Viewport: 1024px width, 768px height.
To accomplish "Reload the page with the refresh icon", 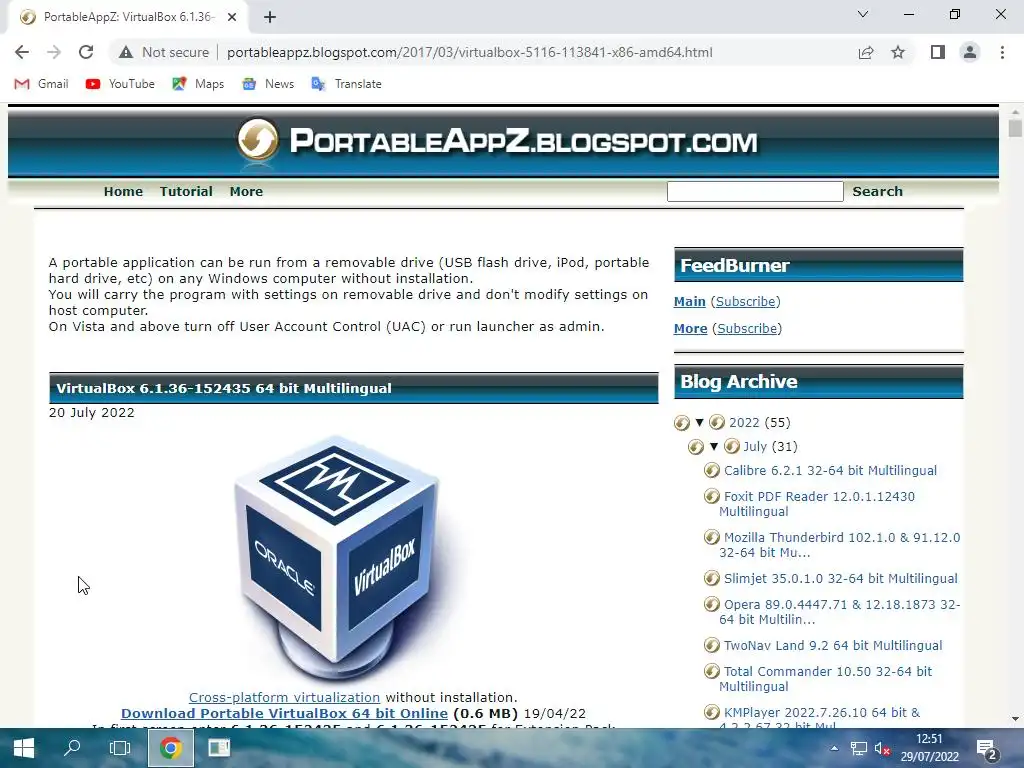I will click(x=86, y=52).
